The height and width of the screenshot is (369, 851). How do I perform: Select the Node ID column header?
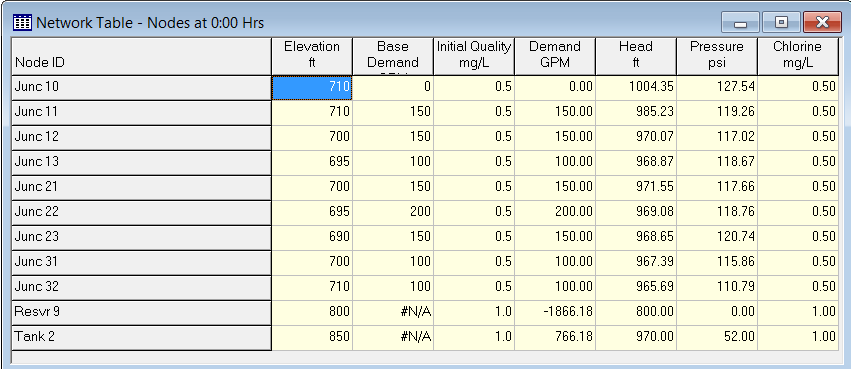click(x=141, y=56)
